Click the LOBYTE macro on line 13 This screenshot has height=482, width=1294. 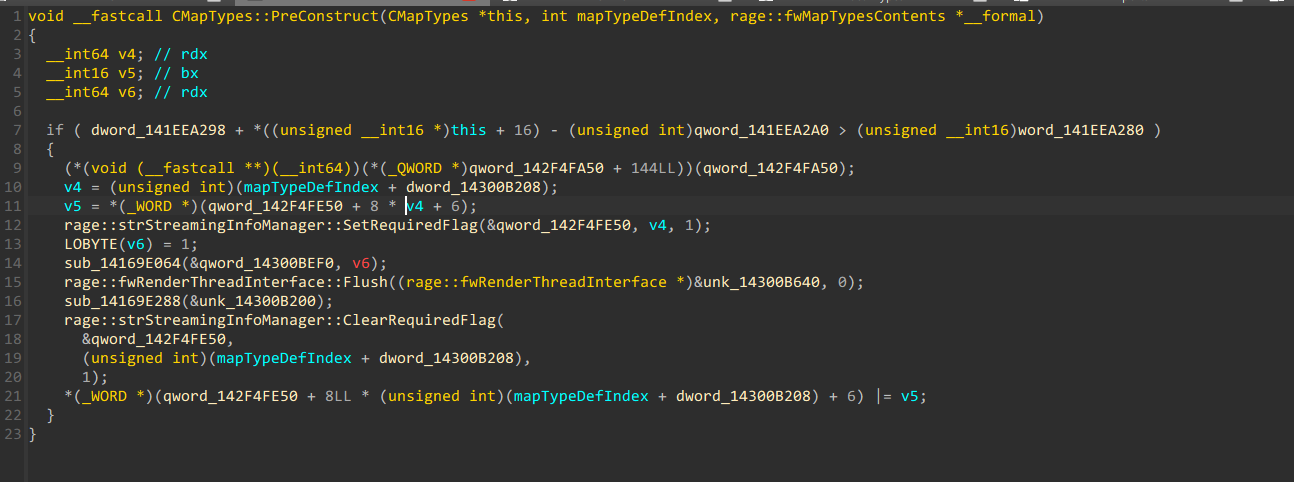89,244
